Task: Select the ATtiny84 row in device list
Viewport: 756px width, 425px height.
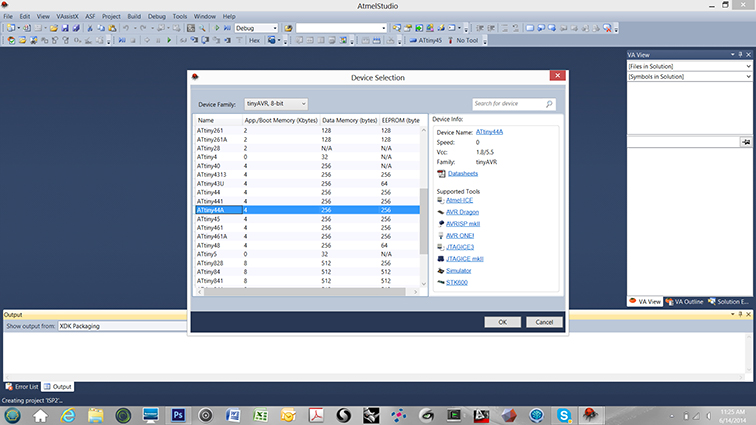Action: pyautogui.click(x=307, y=272)
